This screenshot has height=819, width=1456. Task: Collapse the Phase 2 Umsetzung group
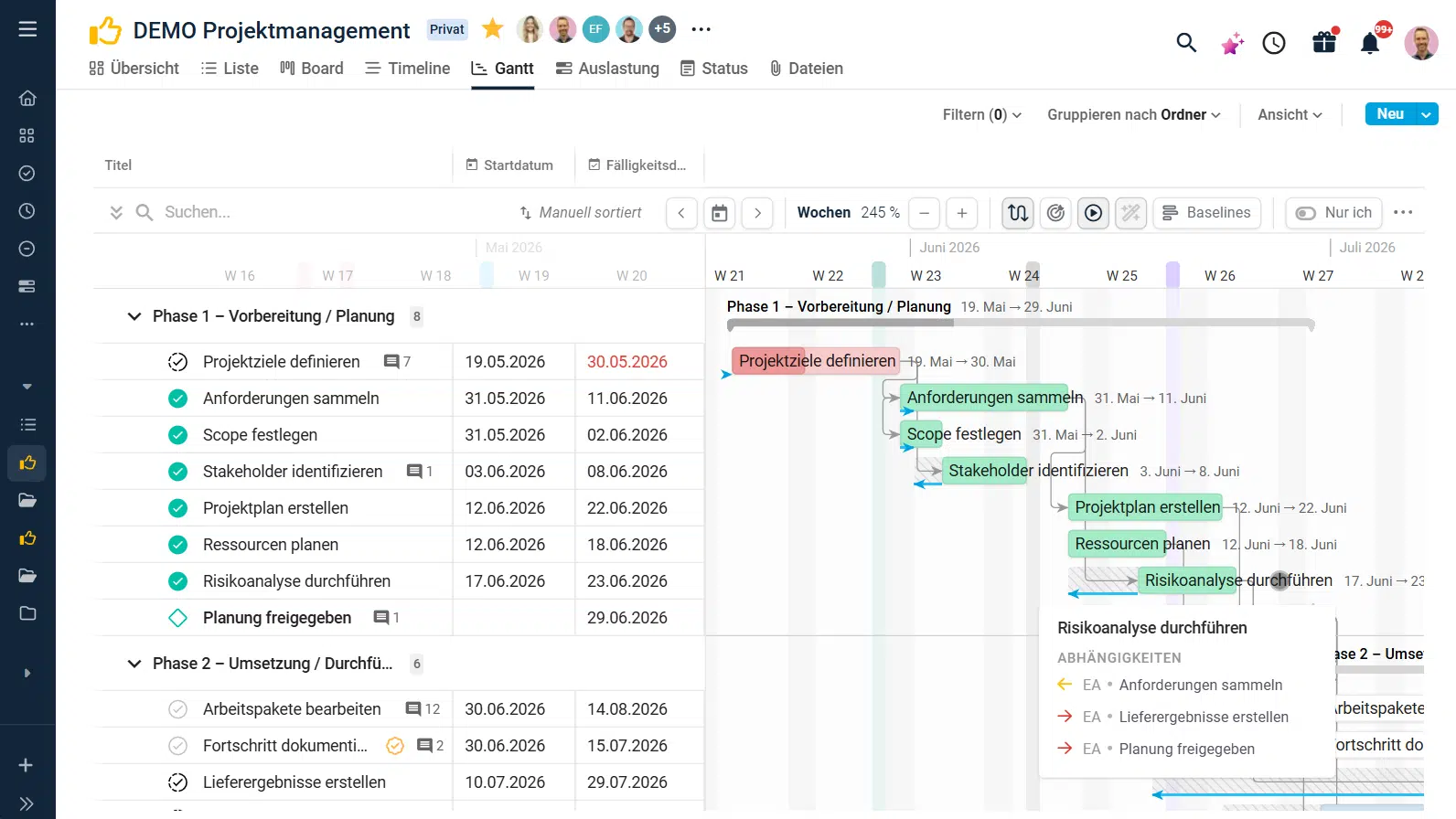[x=134, y=664]
